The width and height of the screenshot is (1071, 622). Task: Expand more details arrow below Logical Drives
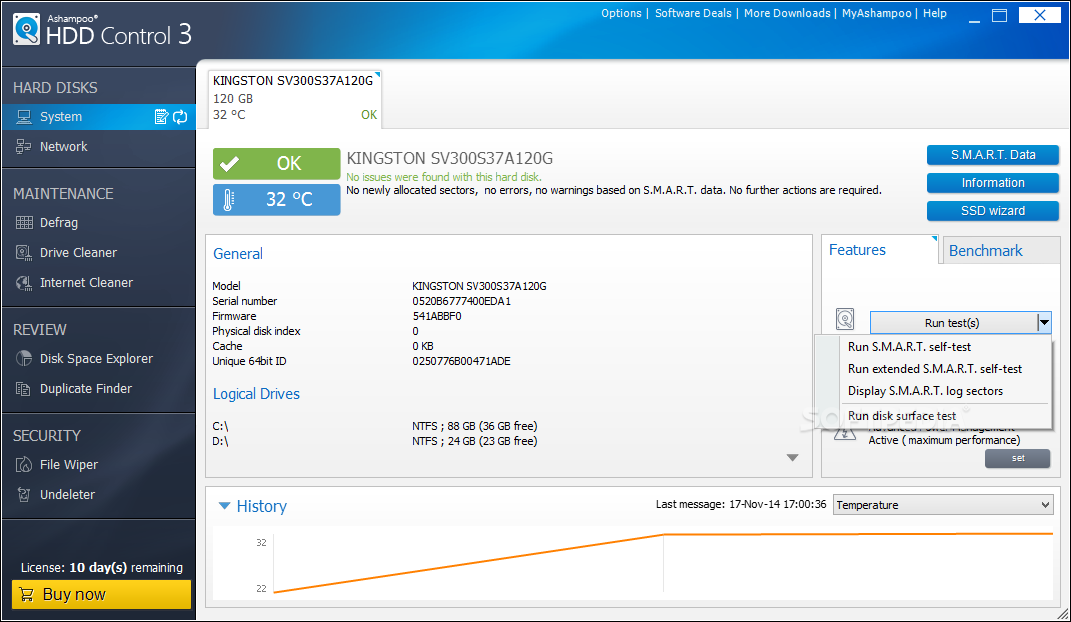(x=792, y=457)
